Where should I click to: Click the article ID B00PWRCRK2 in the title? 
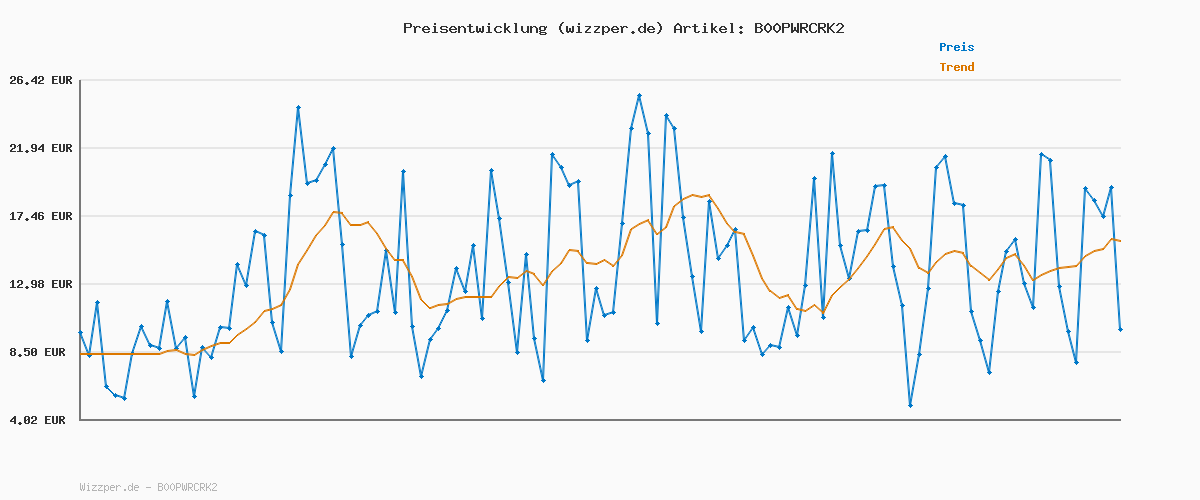799,28
